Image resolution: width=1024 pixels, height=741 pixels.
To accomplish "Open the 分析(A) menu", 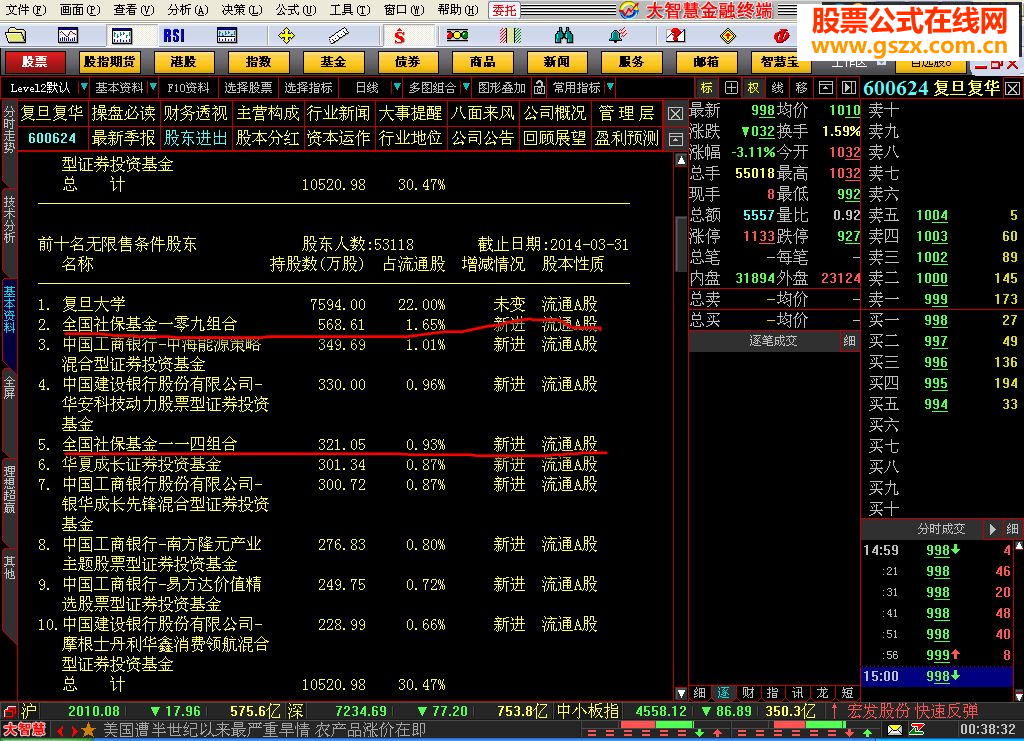I will pyautogui.click(x=187, y=10).
